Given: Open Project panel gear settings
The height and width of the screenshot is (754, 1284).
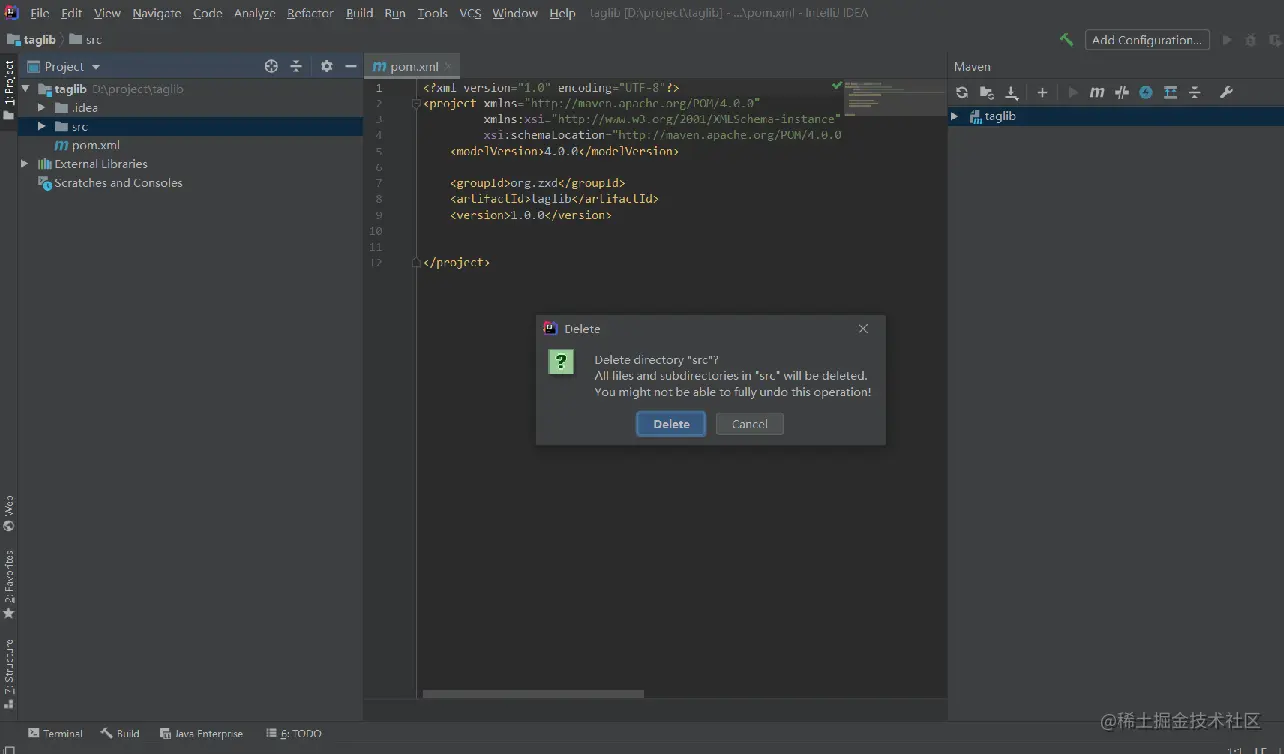Looking at the screenshot, I should (x=326, y=66).
